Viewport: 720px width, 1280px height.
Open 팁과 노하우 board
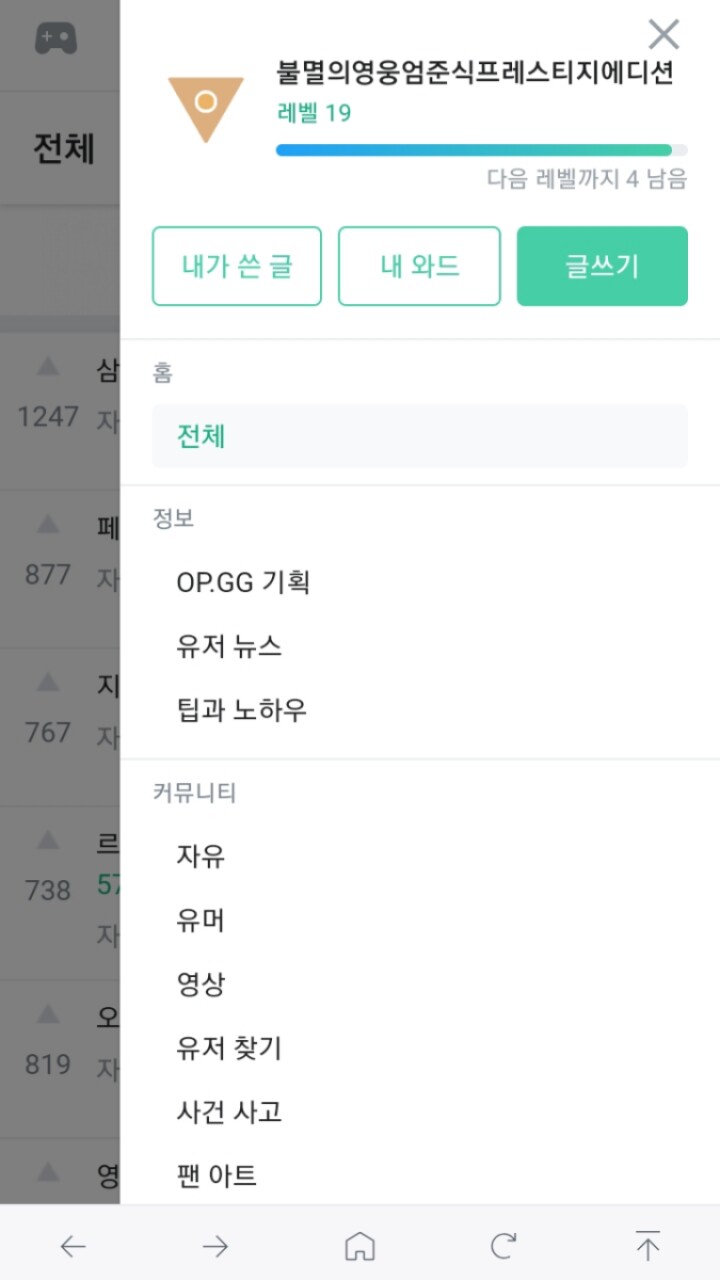point(241,710)
